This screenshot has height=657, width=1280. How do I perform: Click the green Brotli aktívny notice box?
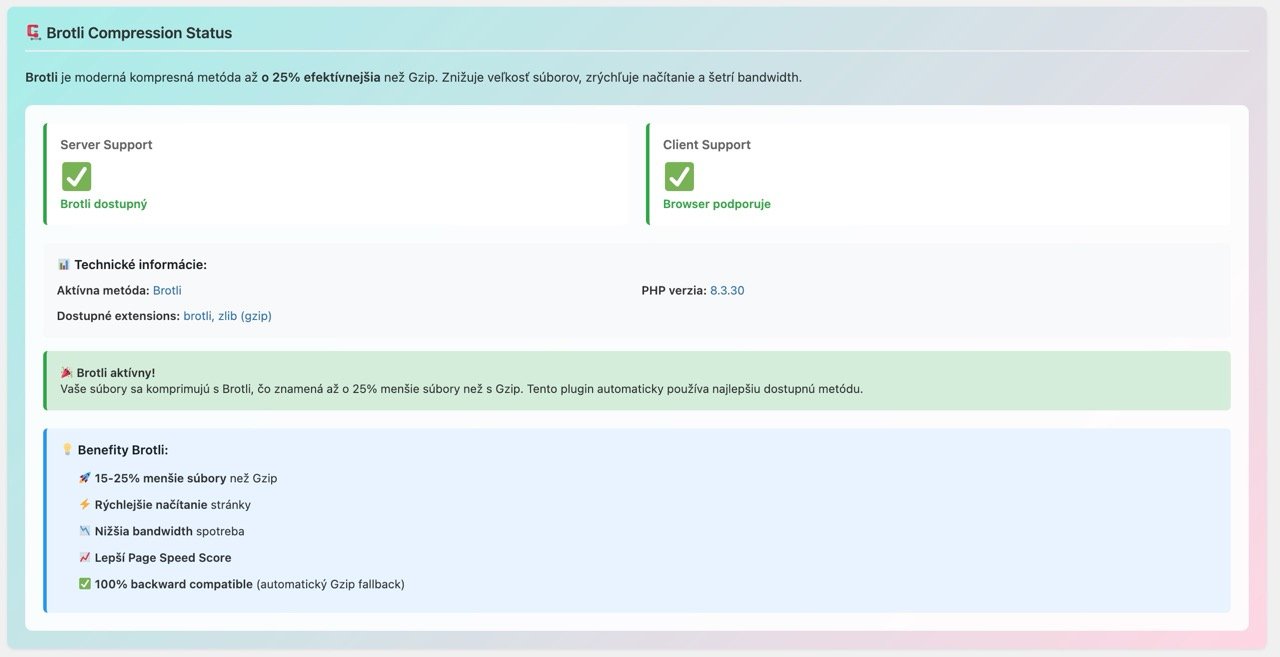click(637, 380)
